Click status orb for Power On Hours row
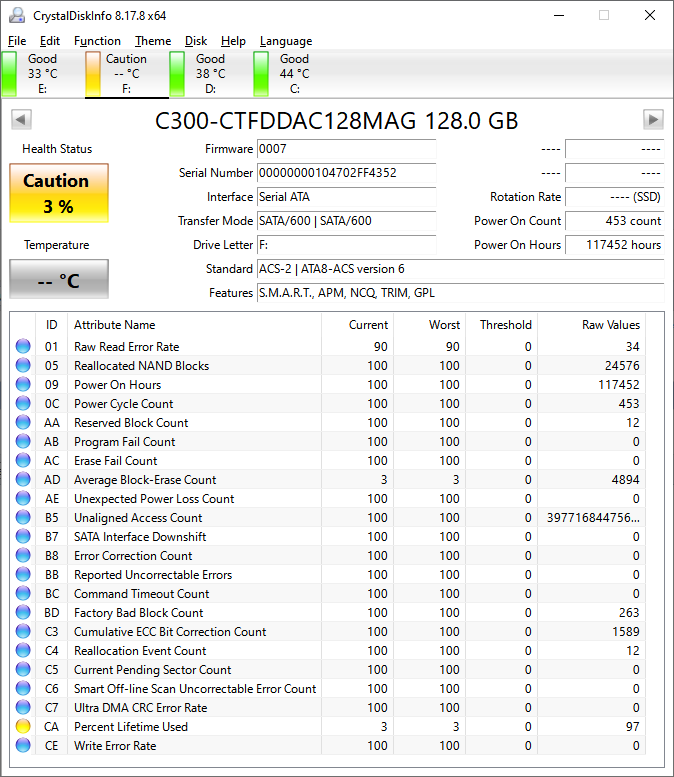This screenshot has width=674, height=777. click(23, 384)
